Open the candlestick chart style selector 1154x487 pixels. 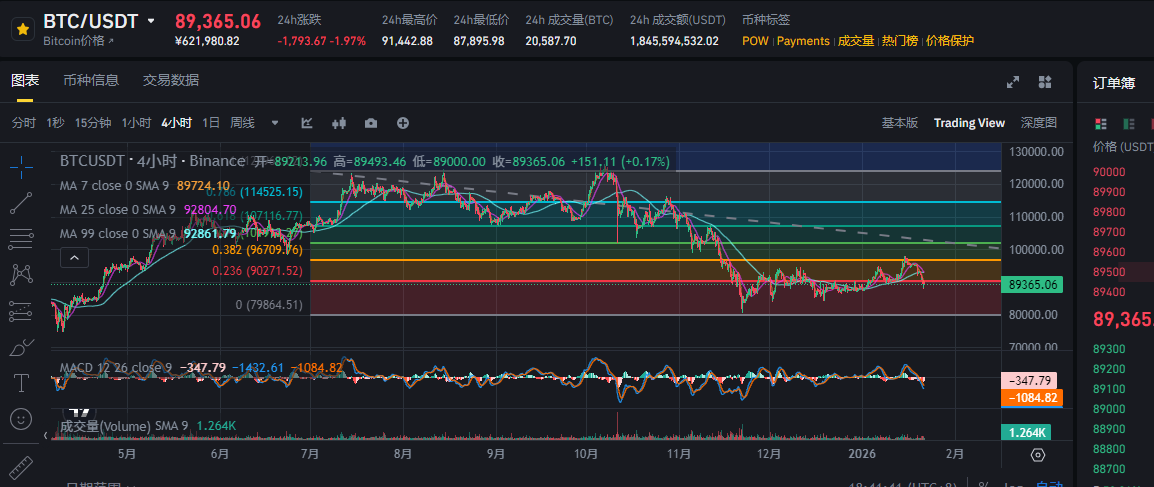point(338,123)
